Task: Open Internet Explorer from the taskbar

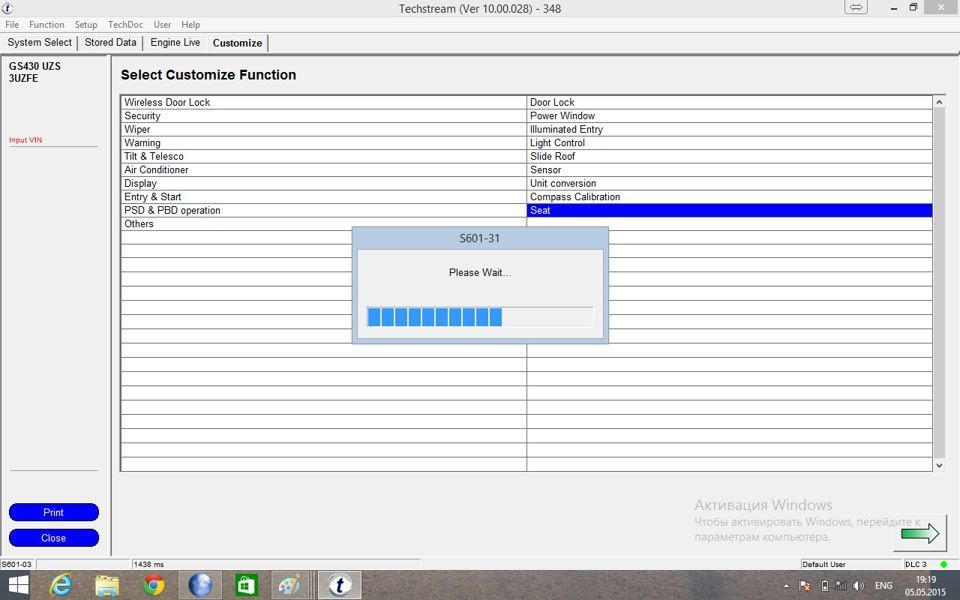Action: tap(61, 585)
